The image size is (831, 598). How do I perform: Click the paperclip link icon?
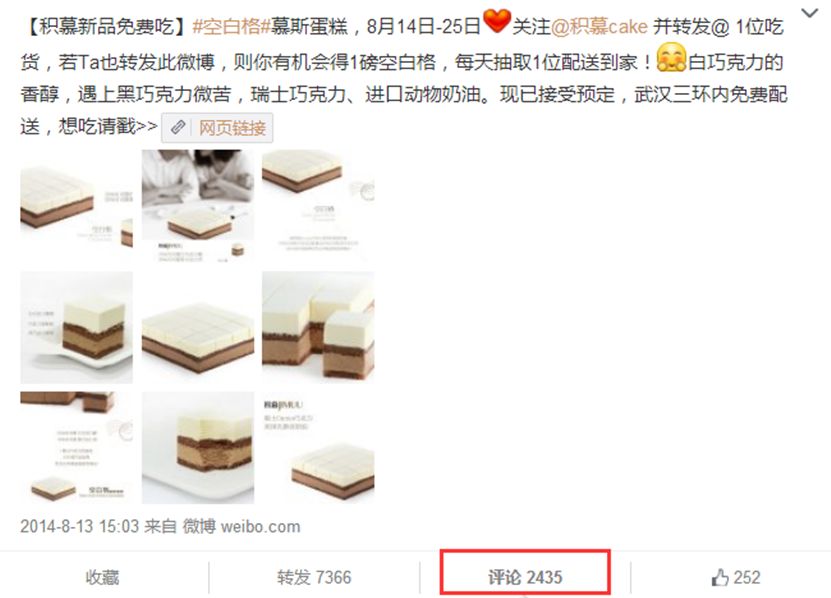tap(178, 128)
